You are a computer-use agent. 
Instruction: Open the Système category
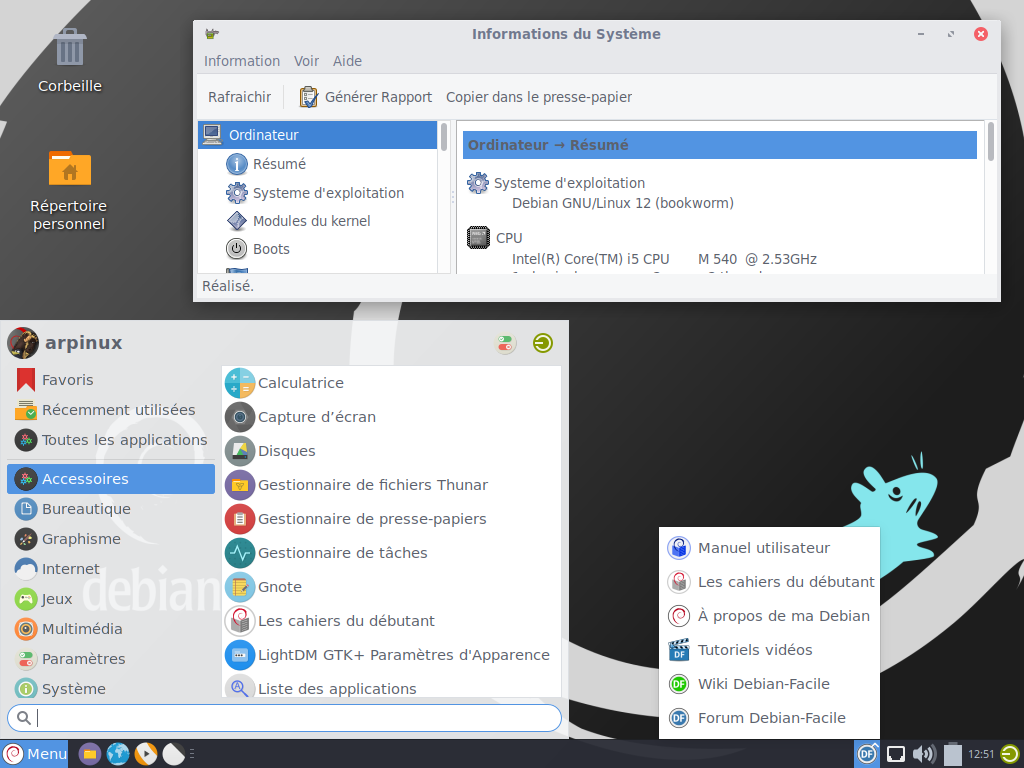point(111,688)
